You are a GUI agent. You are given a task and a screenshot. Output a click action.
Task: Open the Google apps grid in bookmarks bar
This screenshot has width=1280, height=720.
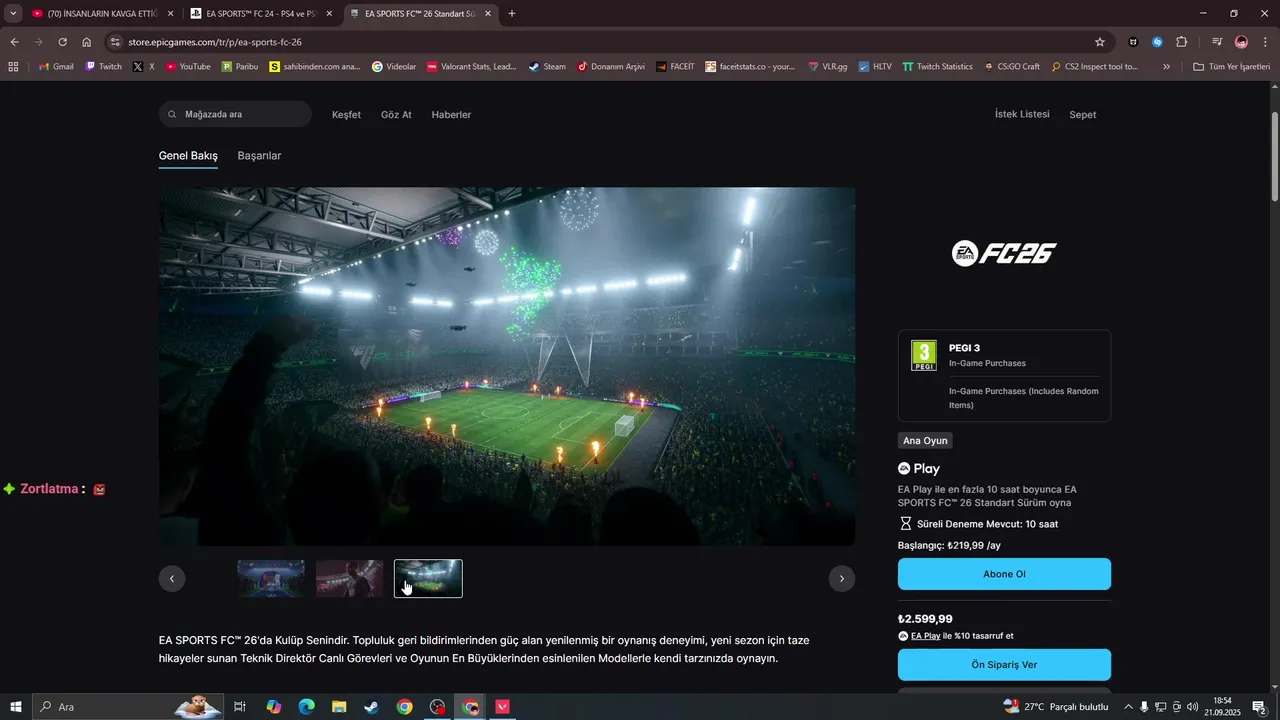tap(14, 67)
